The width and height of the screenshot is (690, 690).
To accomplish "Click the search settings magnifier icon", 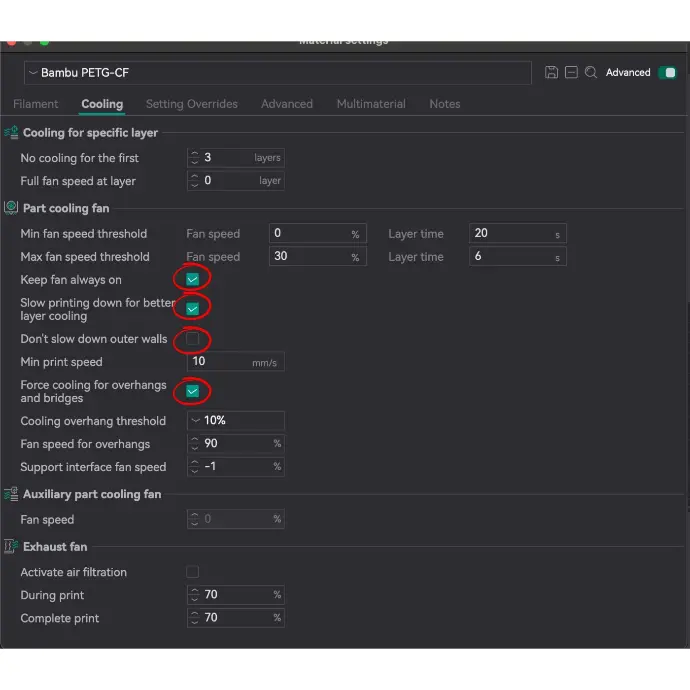I will 591,73.
